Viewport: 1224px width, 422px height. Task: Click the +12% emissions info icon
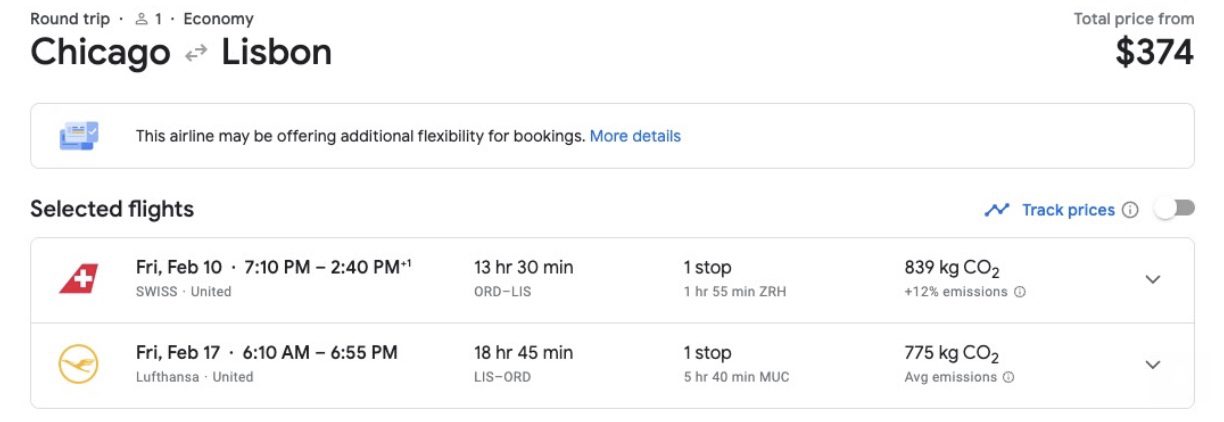coord(1020,292)
